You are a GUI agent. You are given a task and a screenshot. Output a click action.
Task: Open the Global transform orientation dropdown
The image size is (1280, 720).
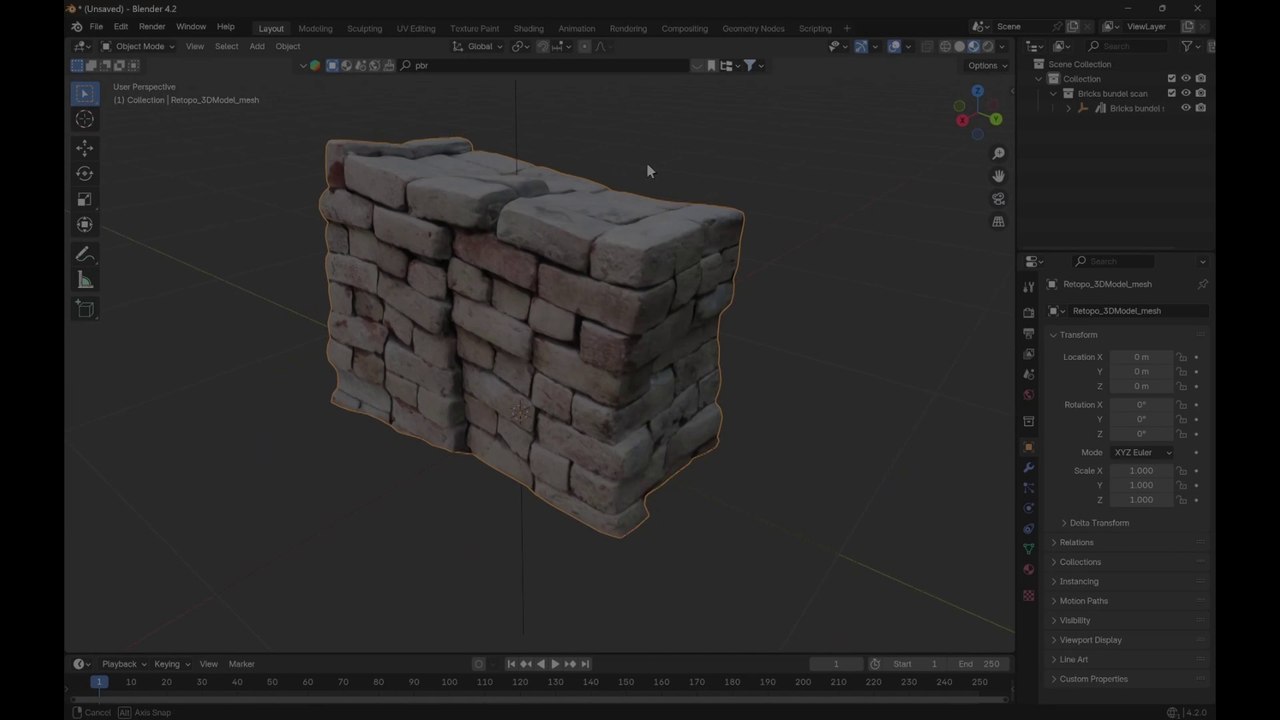point(478,46)
